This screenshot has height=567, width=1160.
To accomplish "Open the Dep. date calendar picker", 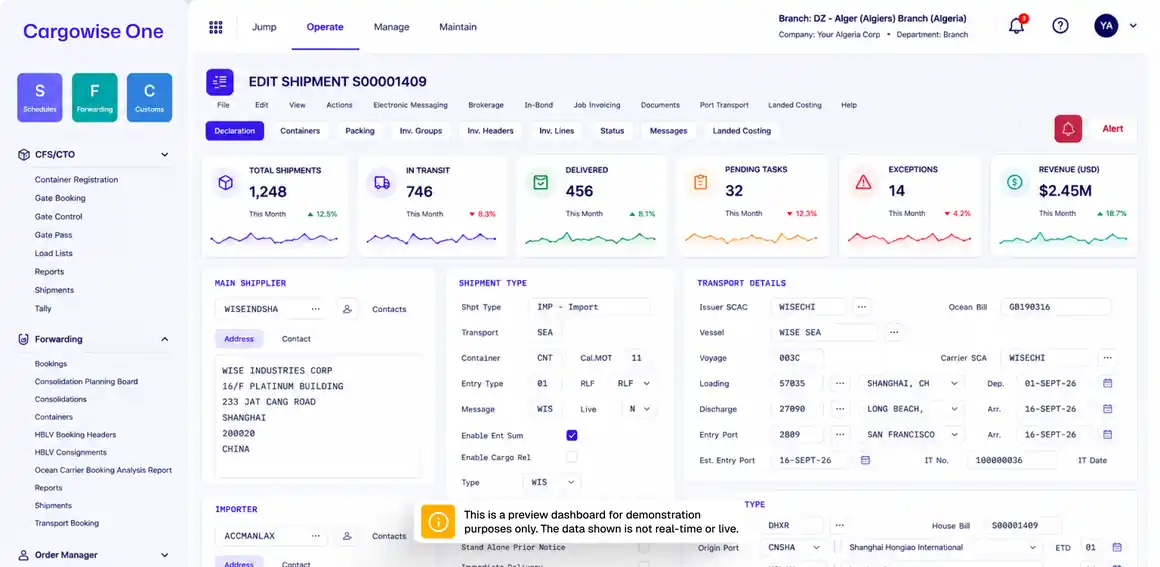I will pos(1107,383).
